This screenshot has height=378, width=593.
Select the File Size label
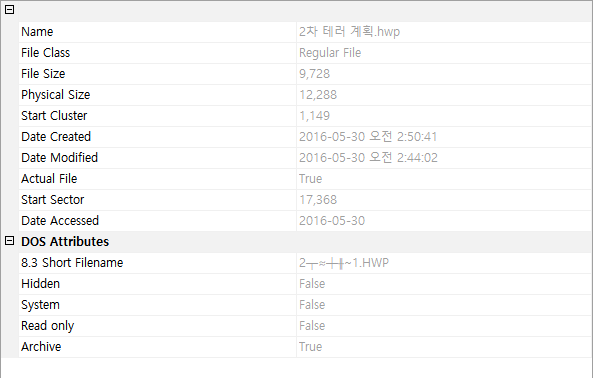coord(43,74)
